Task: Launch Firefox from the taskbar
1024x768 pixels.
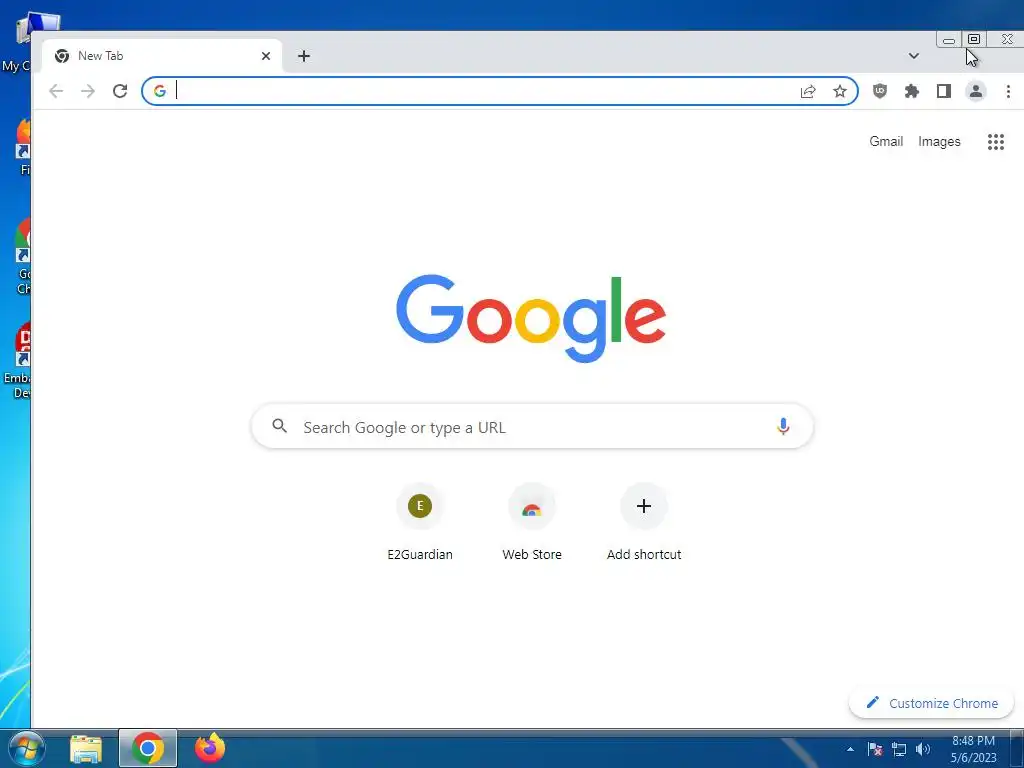Action: pyautogui.click(x=210, y=748)
